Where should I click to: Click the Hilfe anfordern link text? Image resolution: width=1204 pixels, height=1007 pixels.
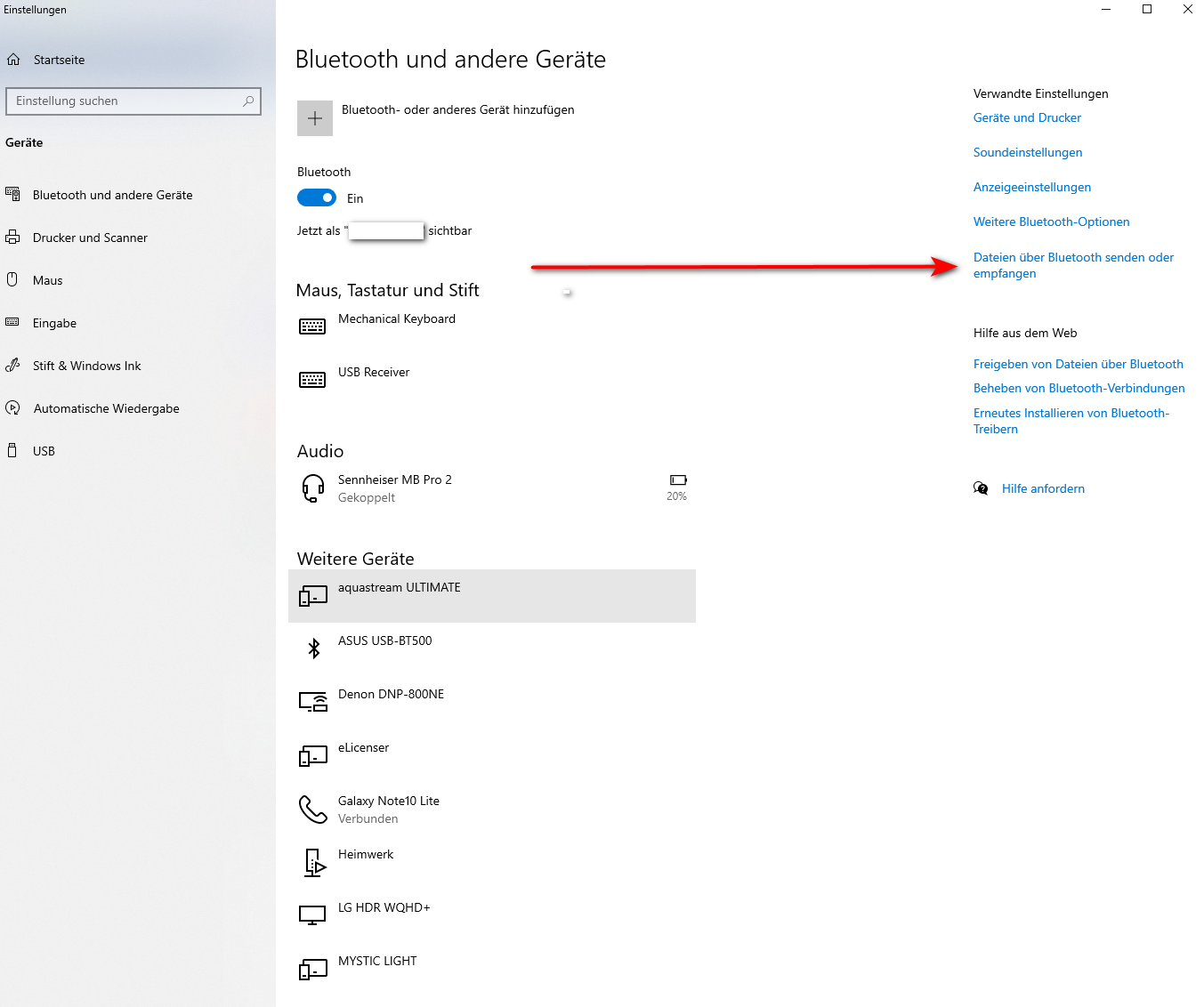tap(1043, 488)
